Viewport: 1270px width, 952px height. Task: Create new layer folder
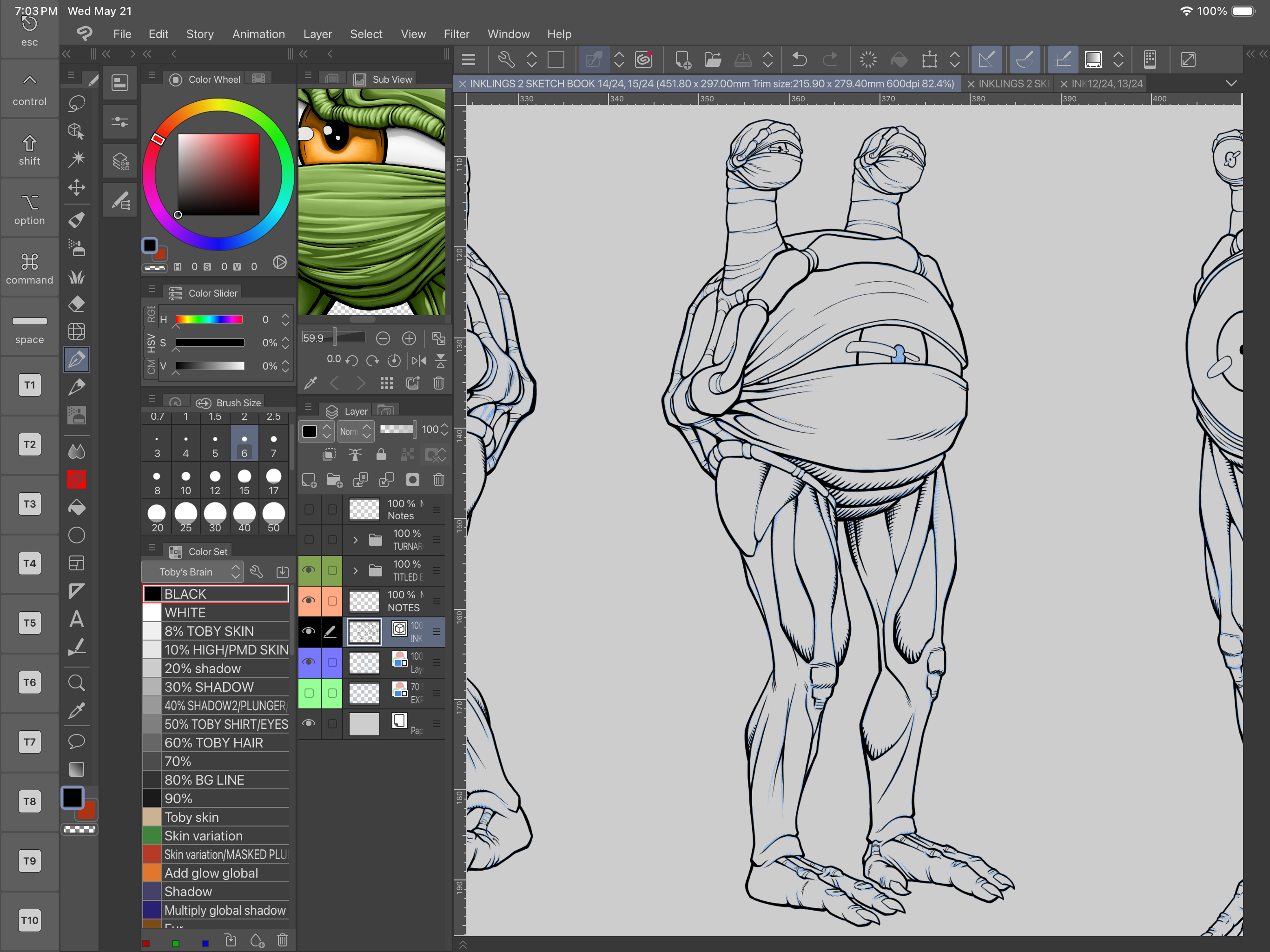[x=335, y=480]
